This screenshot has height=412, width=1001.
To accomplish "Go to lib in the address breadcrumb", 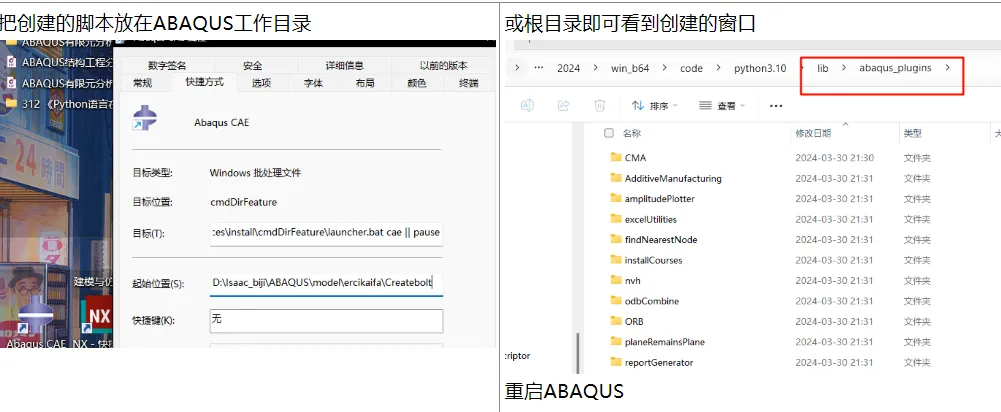I will (x=823, y=68).
